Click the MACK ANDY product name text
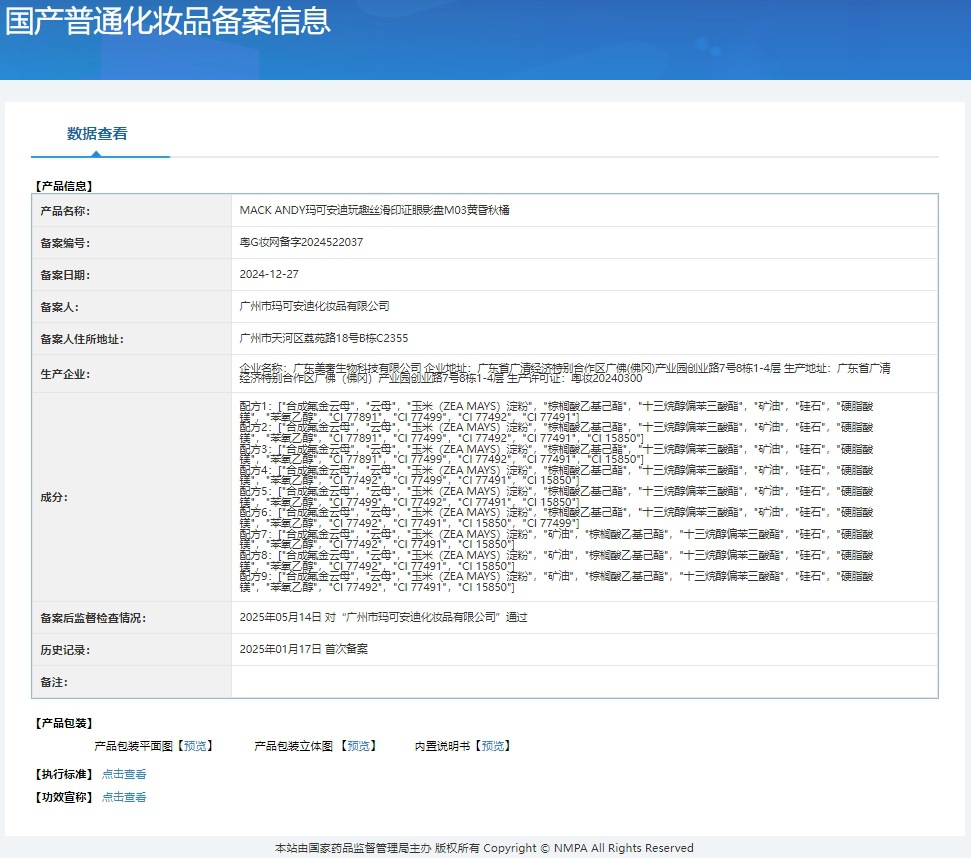971x858 pixels. point(376,211)
